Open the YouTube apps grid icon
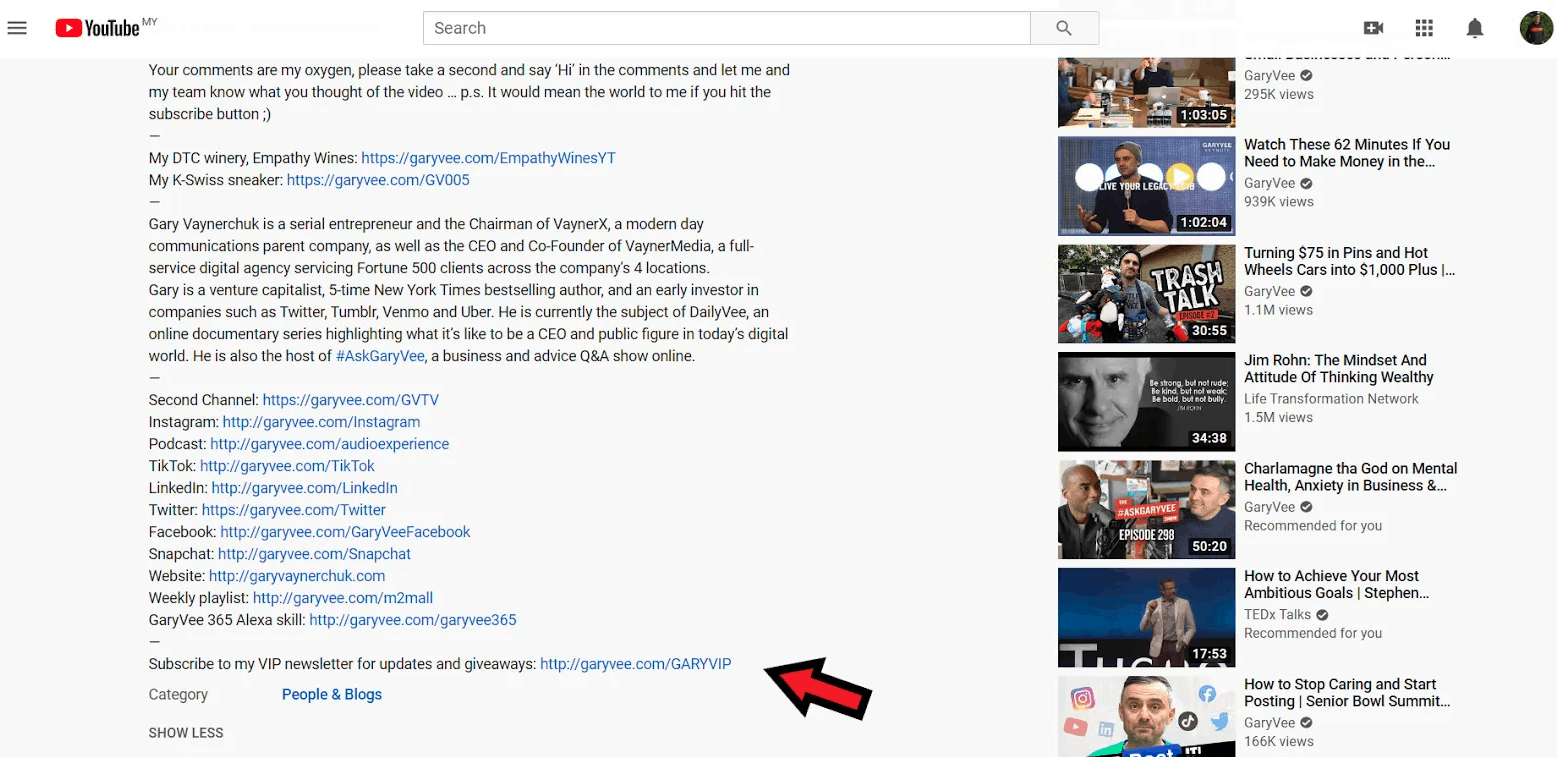The height and width of the screenshot is (757, 1557). [1424, 28]
